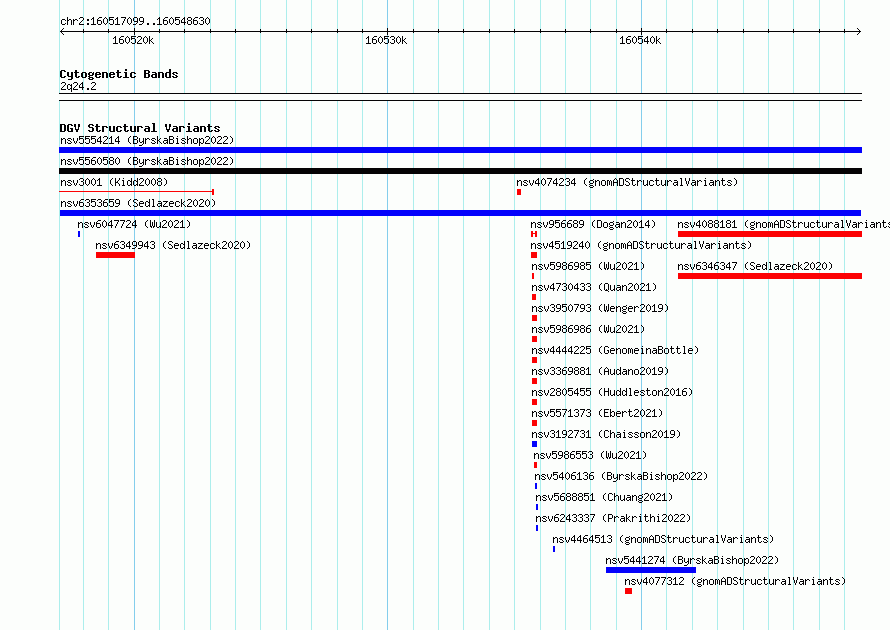Open nsv5688851 (Chuang2021) label
The image size is (890, 630).
pyautogui.click(x=604, y=497)
